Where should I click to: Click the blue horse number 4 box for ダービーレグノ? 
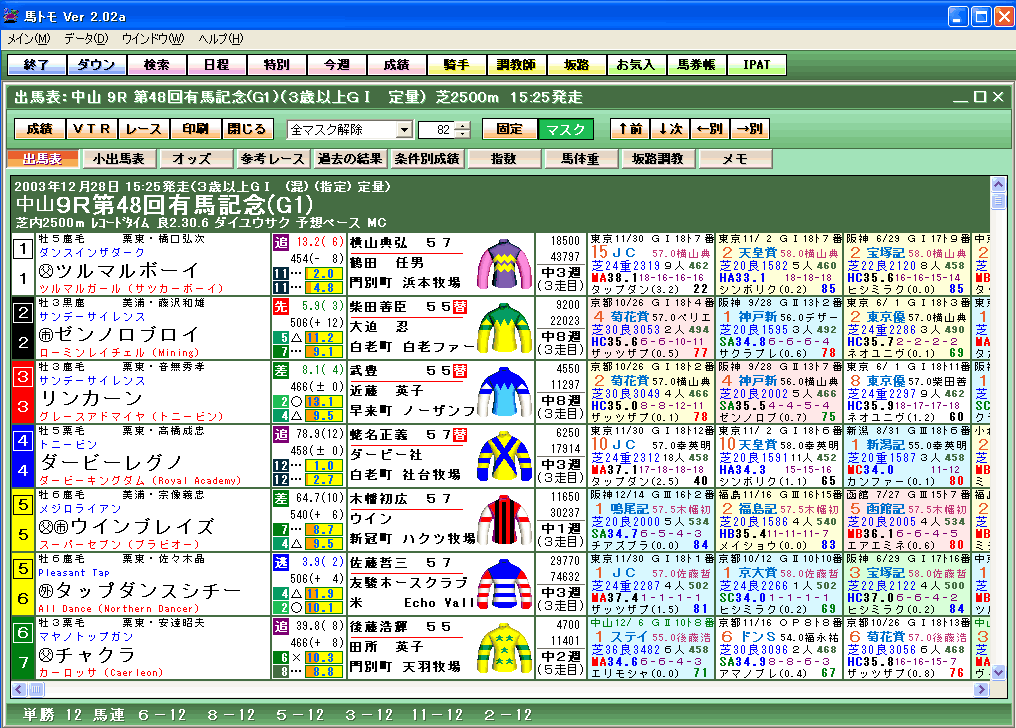click(x=22, y=456)
